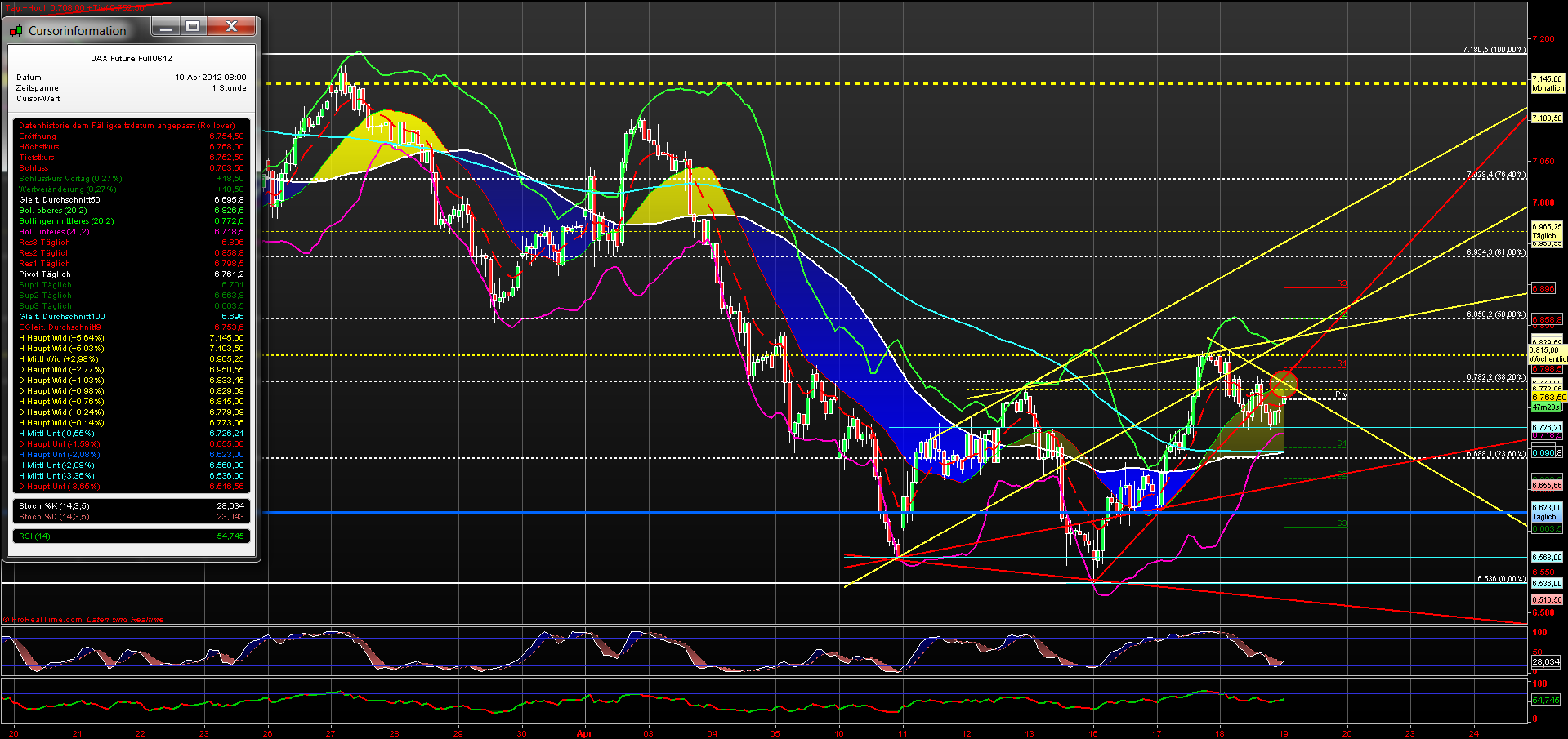
Task: Click the D Haupt Wid (+2,77%) row
Action: point(131,370)
